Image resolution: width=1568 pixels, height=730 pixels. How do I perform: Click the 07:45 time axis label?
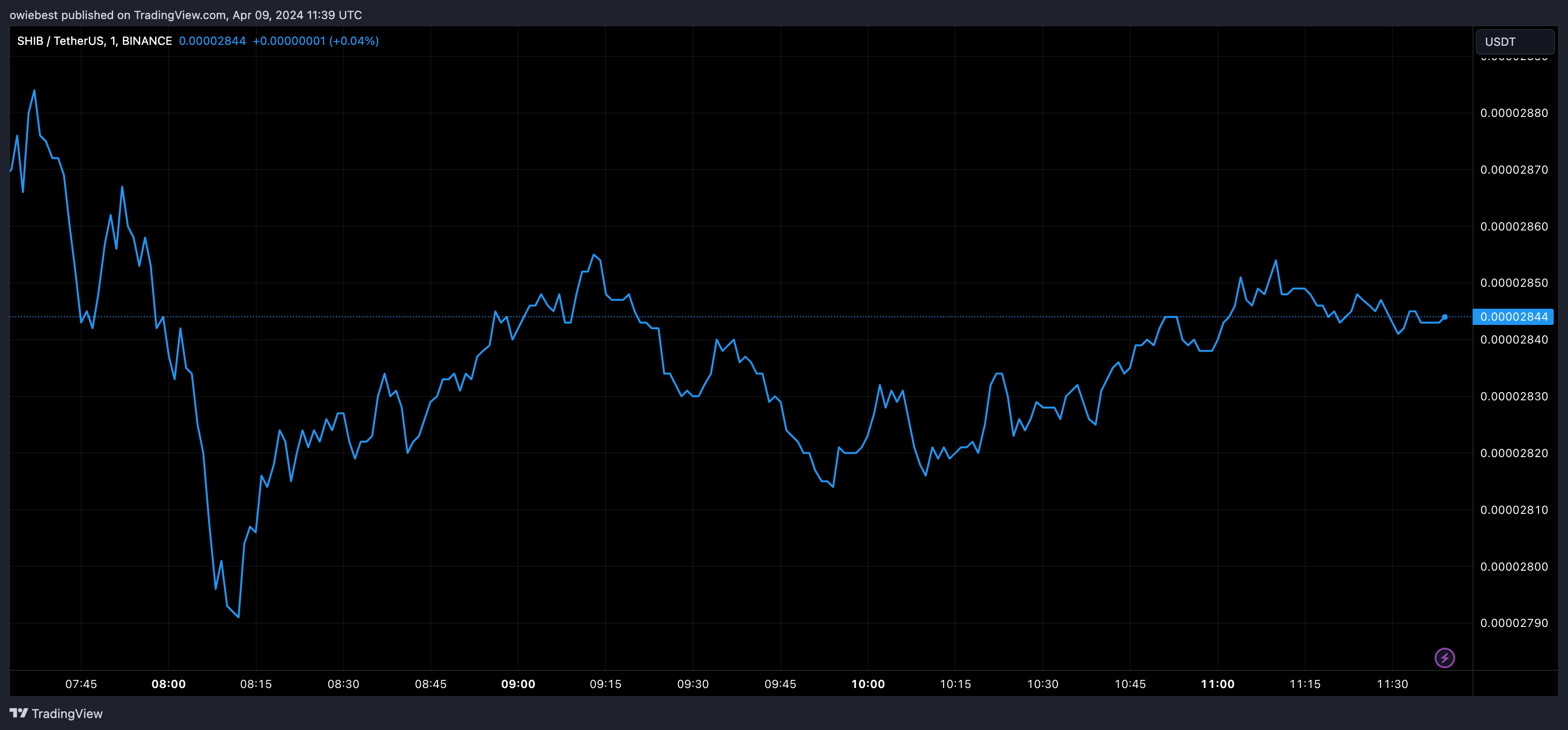(81, 684)
